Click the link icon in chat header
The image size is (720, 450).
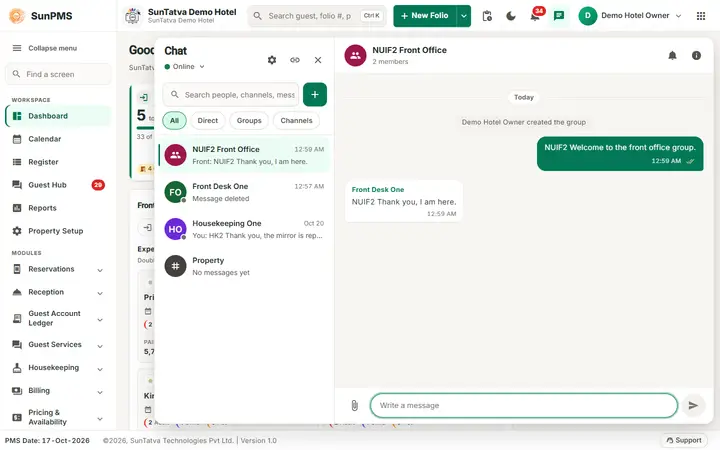click(x=295, y=60)
